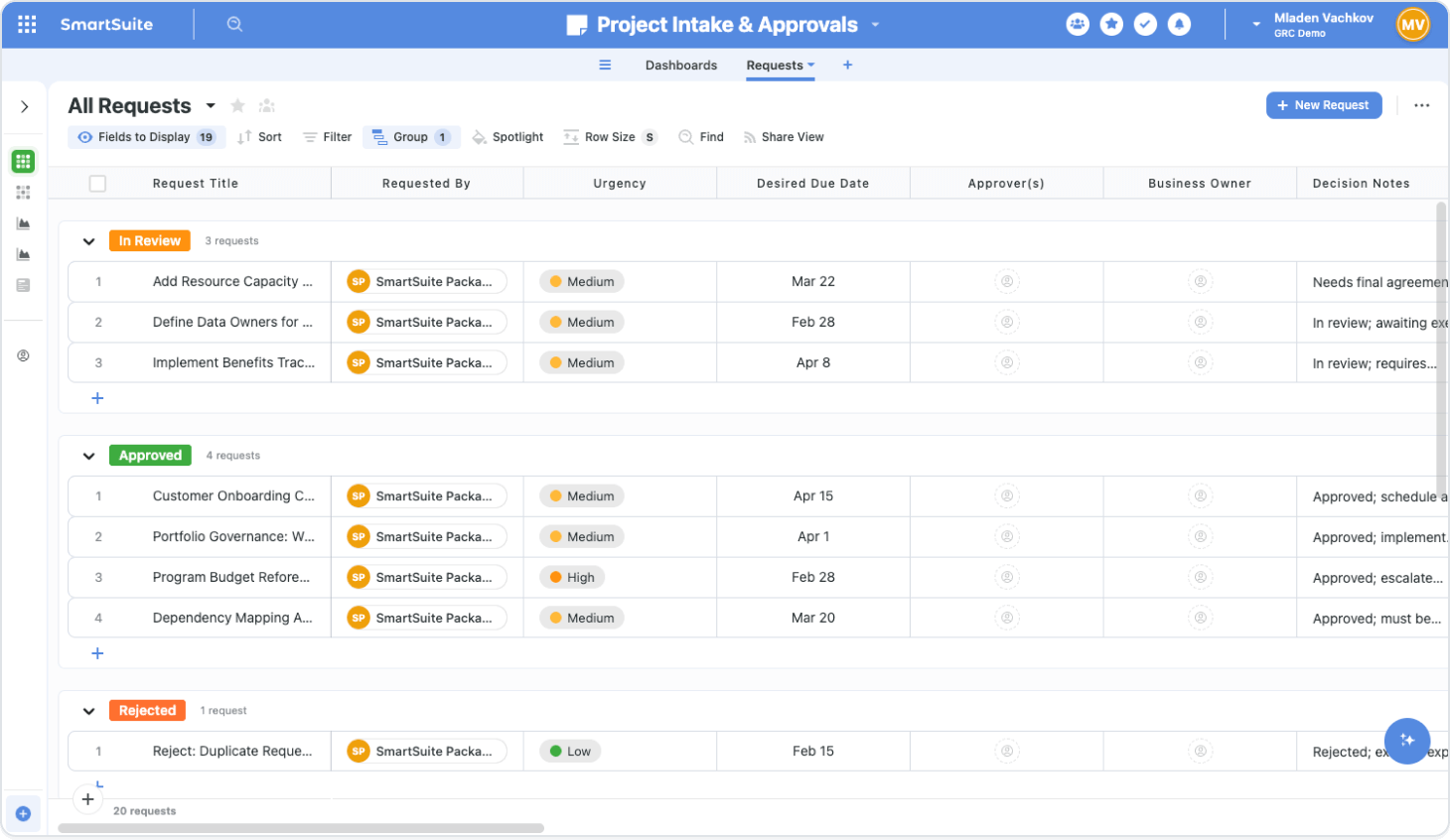
Task: Open All Requests view dropdown arrow
Action: coord(211,105)
